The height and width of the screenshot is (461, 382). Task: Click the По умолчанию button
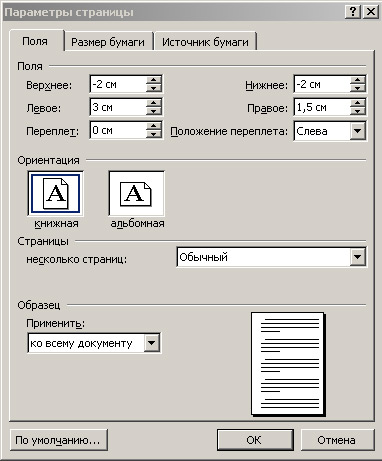(59, 440)
